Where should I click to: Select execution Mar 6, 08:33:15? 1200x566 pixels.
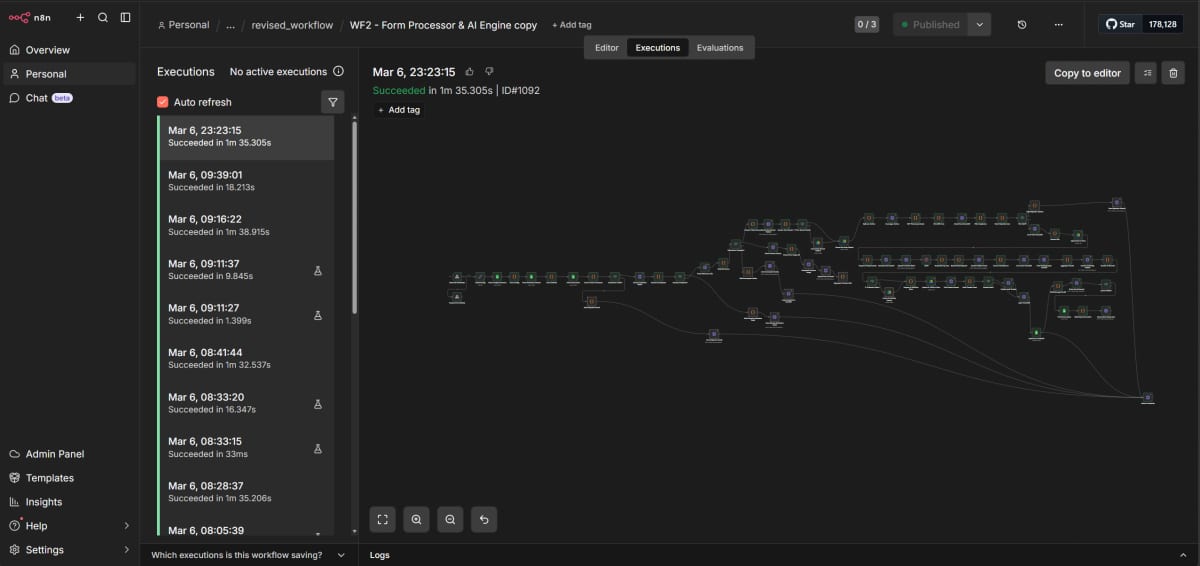tap(246, 447)
